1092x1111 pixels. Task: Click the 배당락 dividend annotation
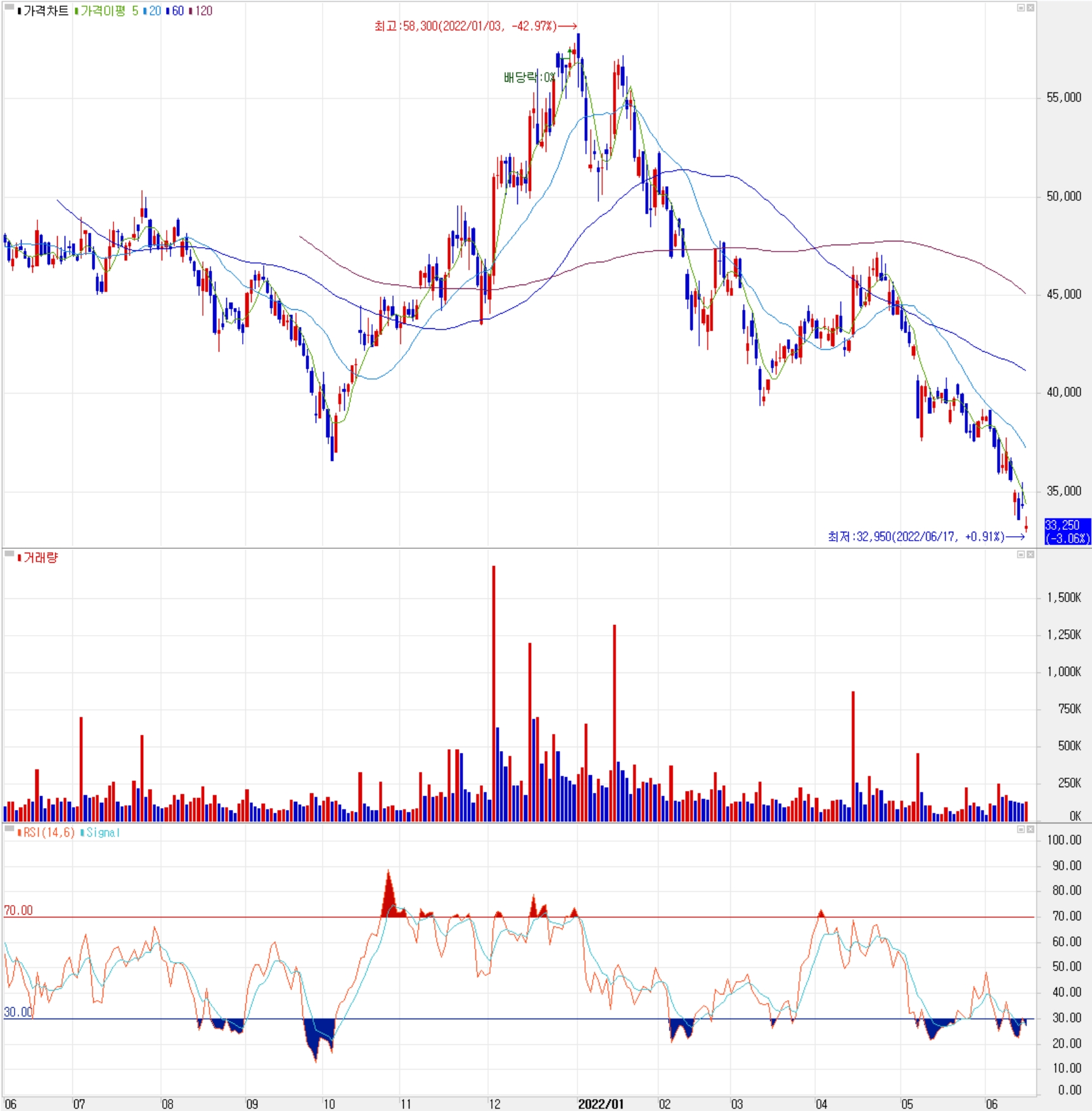pyautogui.click(x=530, y=77)
